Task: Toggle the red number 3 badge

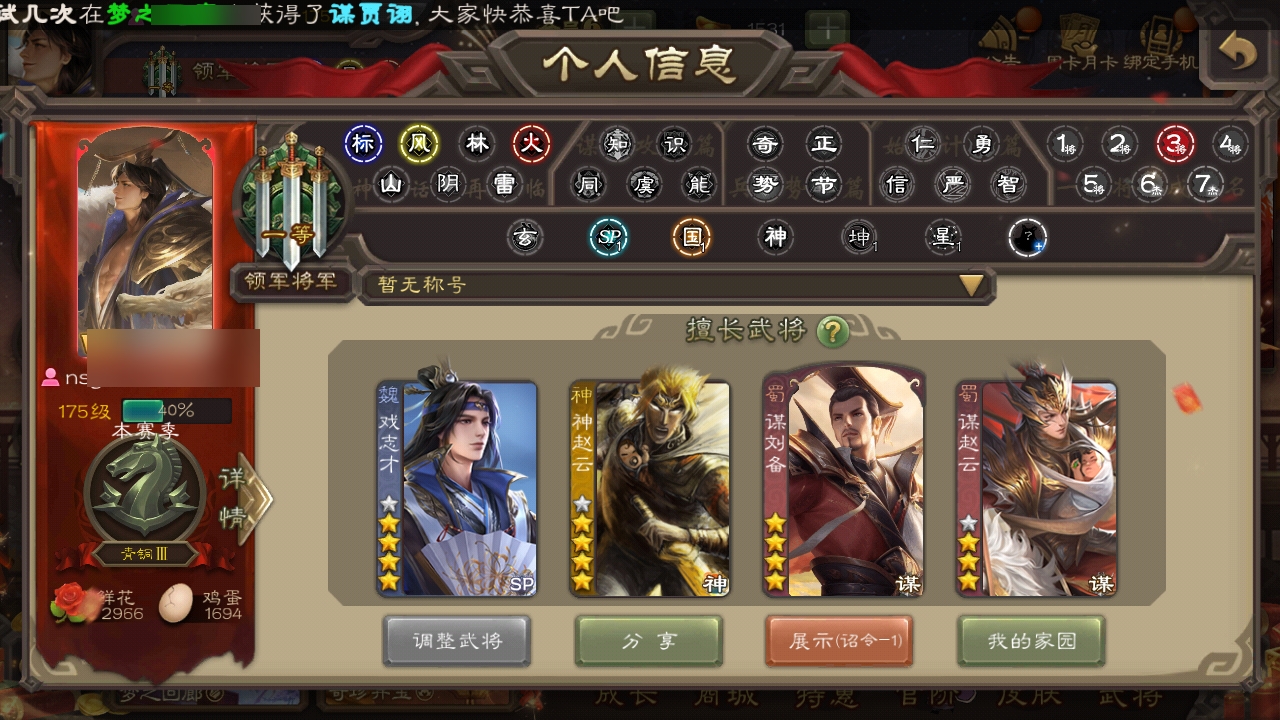Action: [1176, 145]
